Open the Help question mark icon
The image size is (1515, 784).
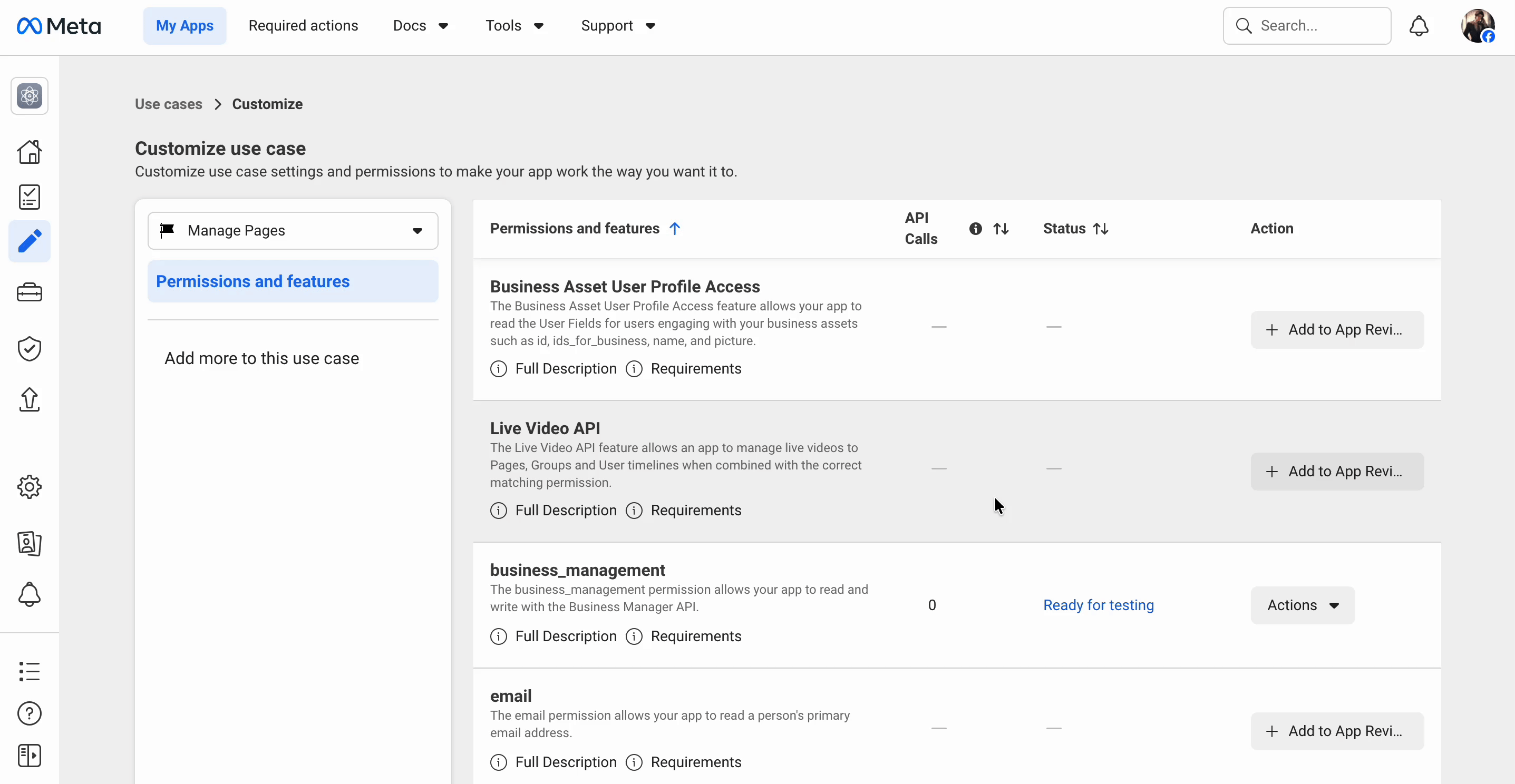30,713
